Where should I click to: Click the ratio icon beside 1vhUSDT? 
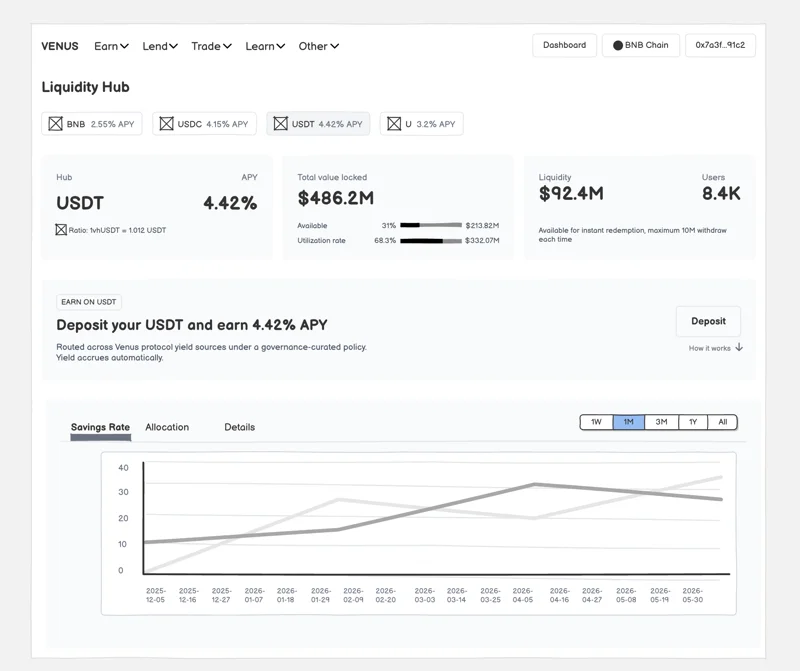61,230
